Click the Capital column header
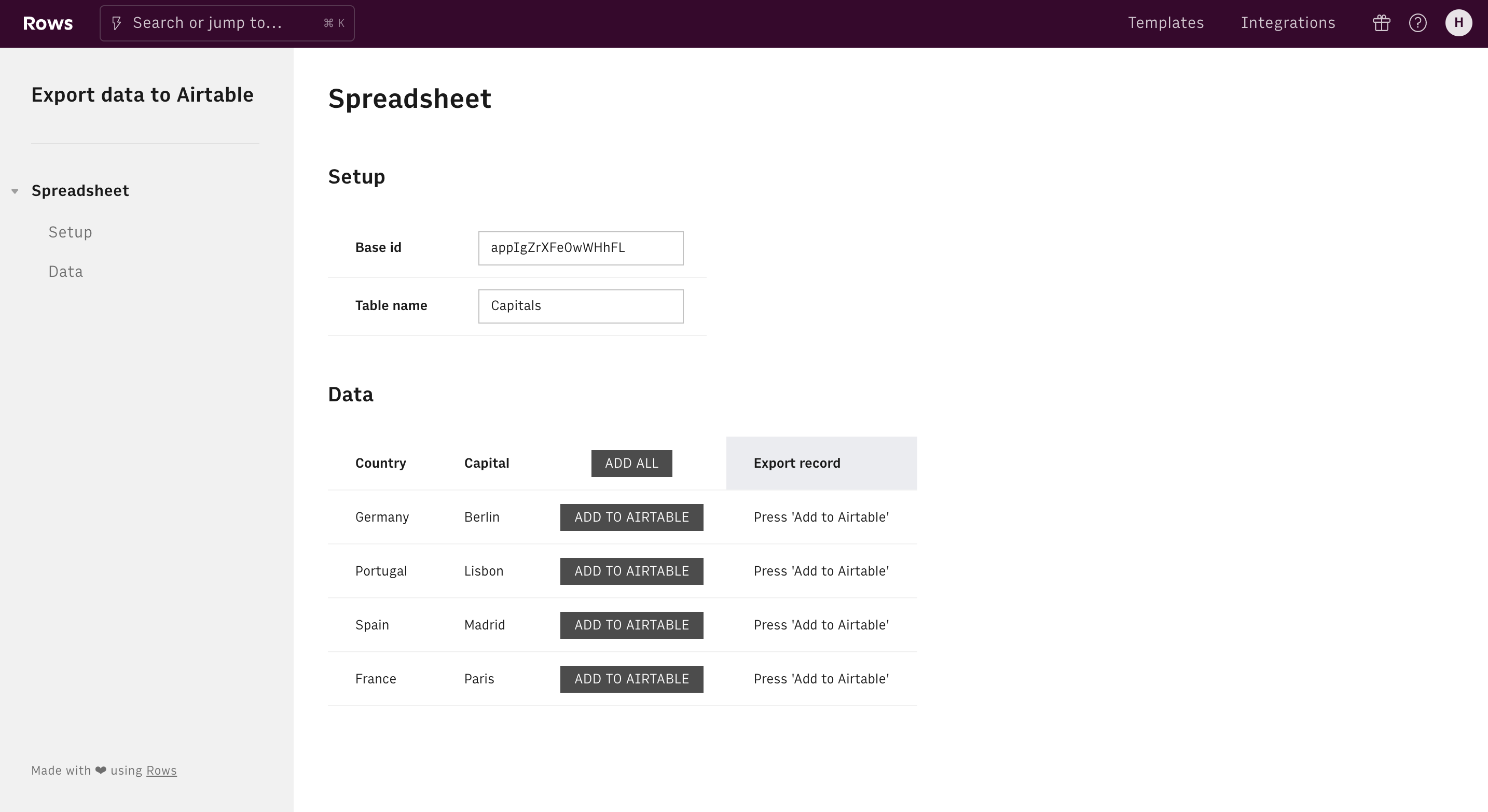 pyautogui.click(x=486, y=464)
